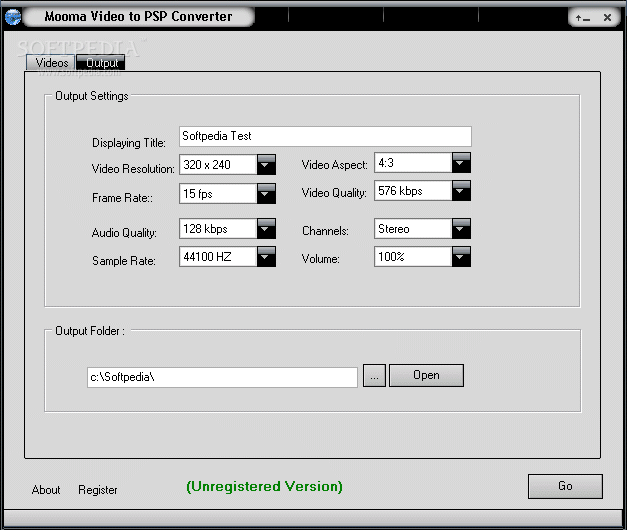Click the Displaying Title text field
Image resolution: width=627 pixels, height=530 pixels.
325,136
